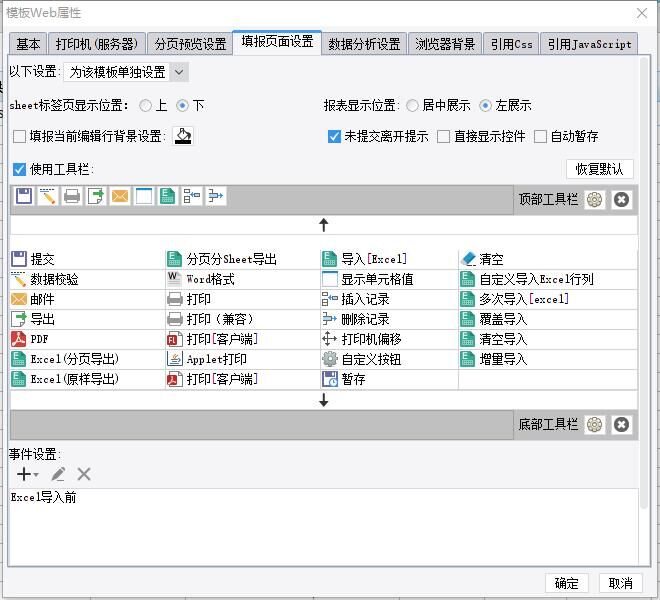660x600 pixels.
Task: Clear bottom toolbar with its X icon
Action: 621,424
